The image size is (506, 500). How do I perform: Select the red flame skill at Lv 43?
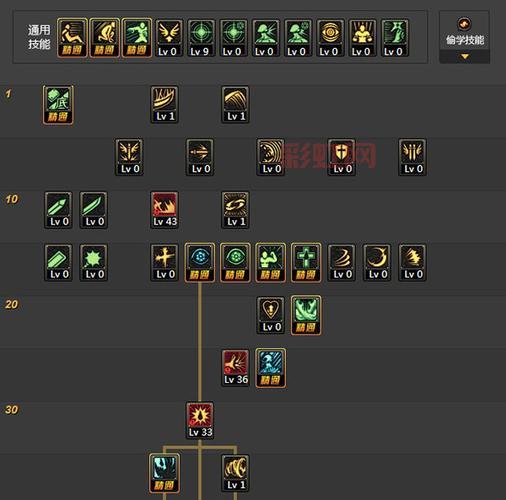(164, 210)
